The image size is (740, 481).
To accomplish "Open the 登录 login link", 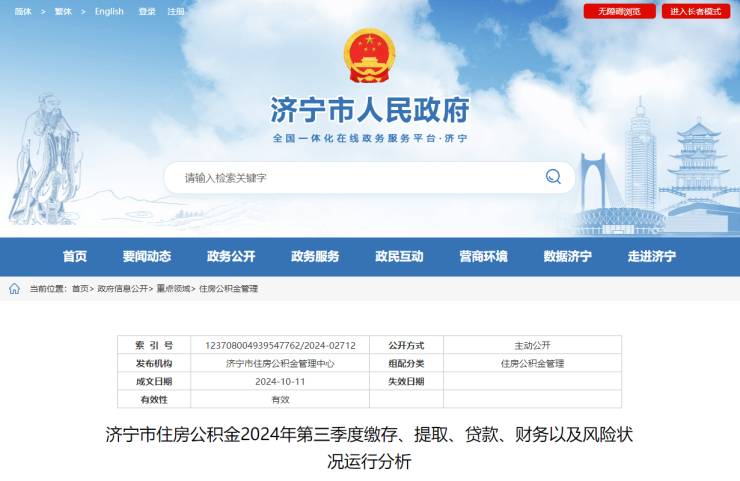I will (147, 12).
